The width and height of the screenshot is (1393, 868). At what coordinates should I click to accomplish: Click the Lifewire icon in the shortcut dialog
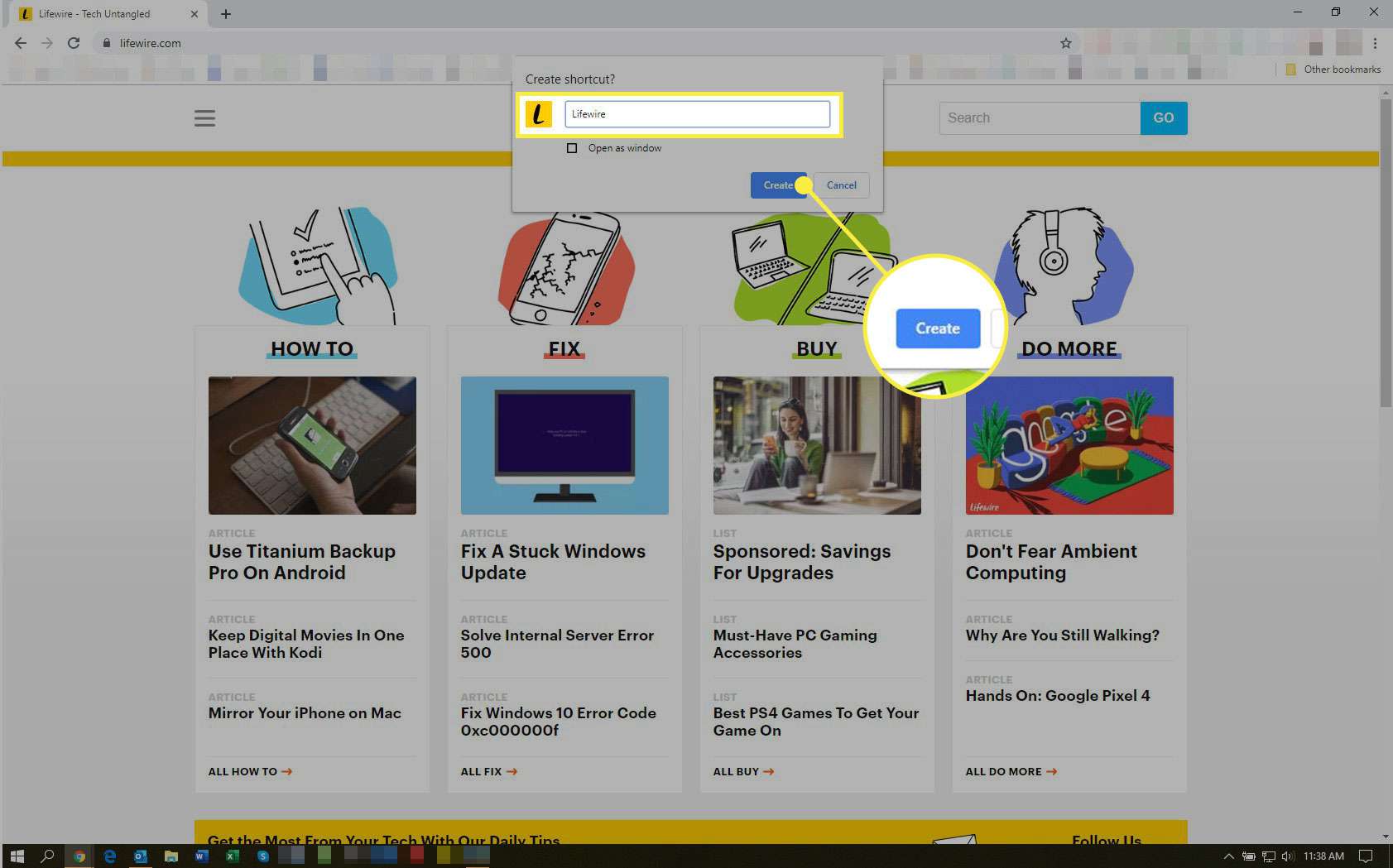(539, 114)
